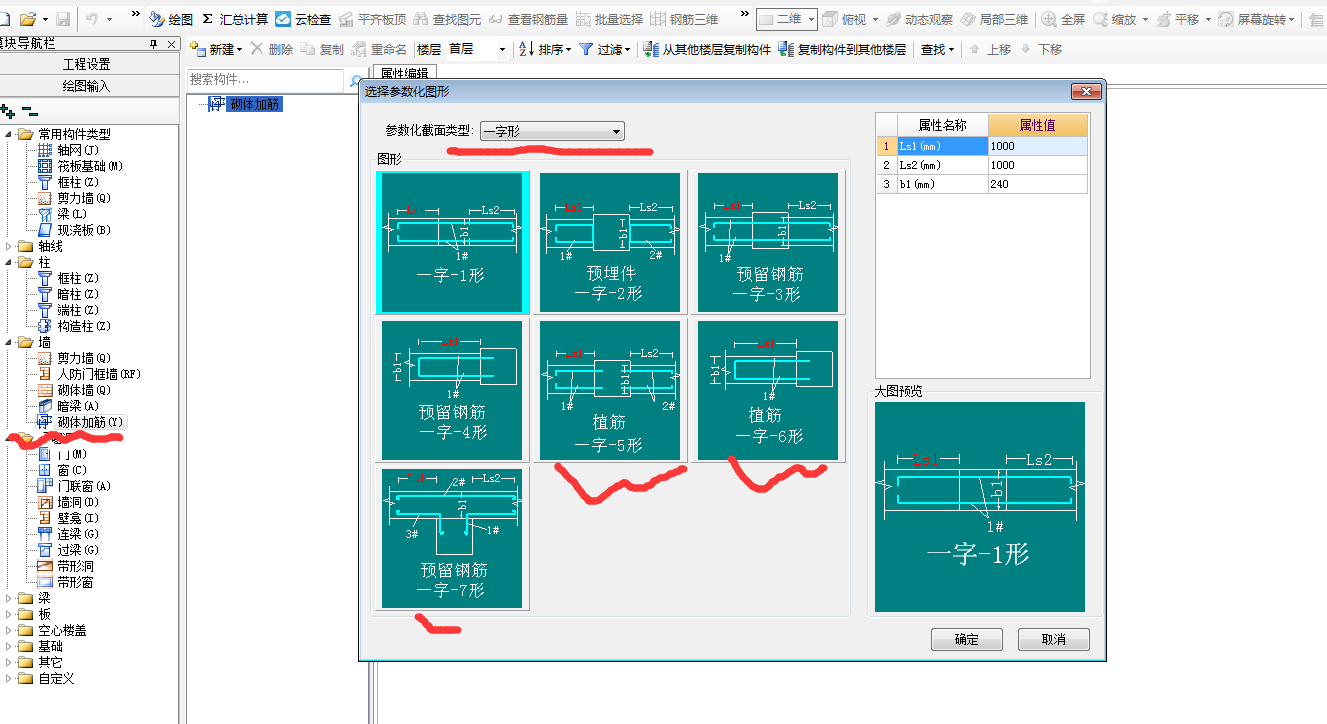Select the 预埋件 一字-2形 thumbnail

[609, 242]
